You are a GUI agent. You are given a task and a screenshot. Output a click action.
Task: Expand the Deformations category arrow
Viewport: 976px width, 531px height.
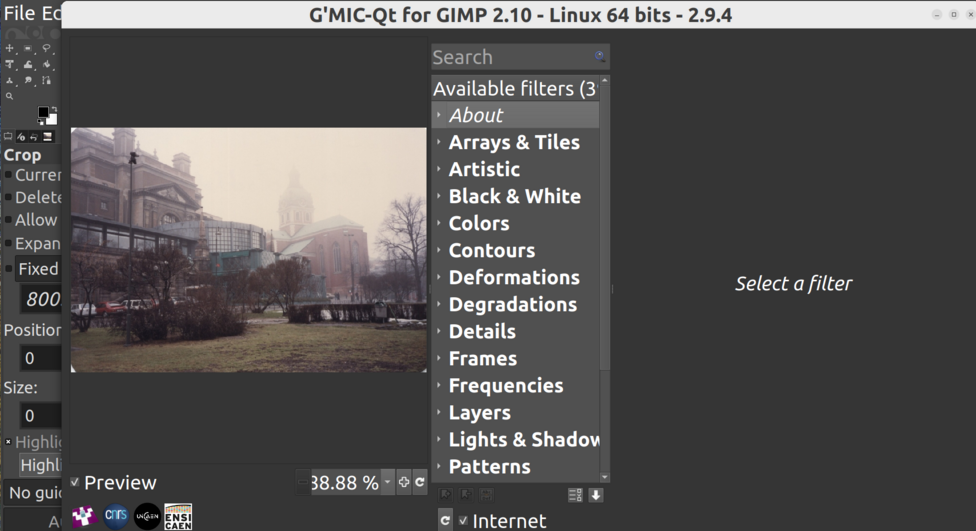coord(439,277)
